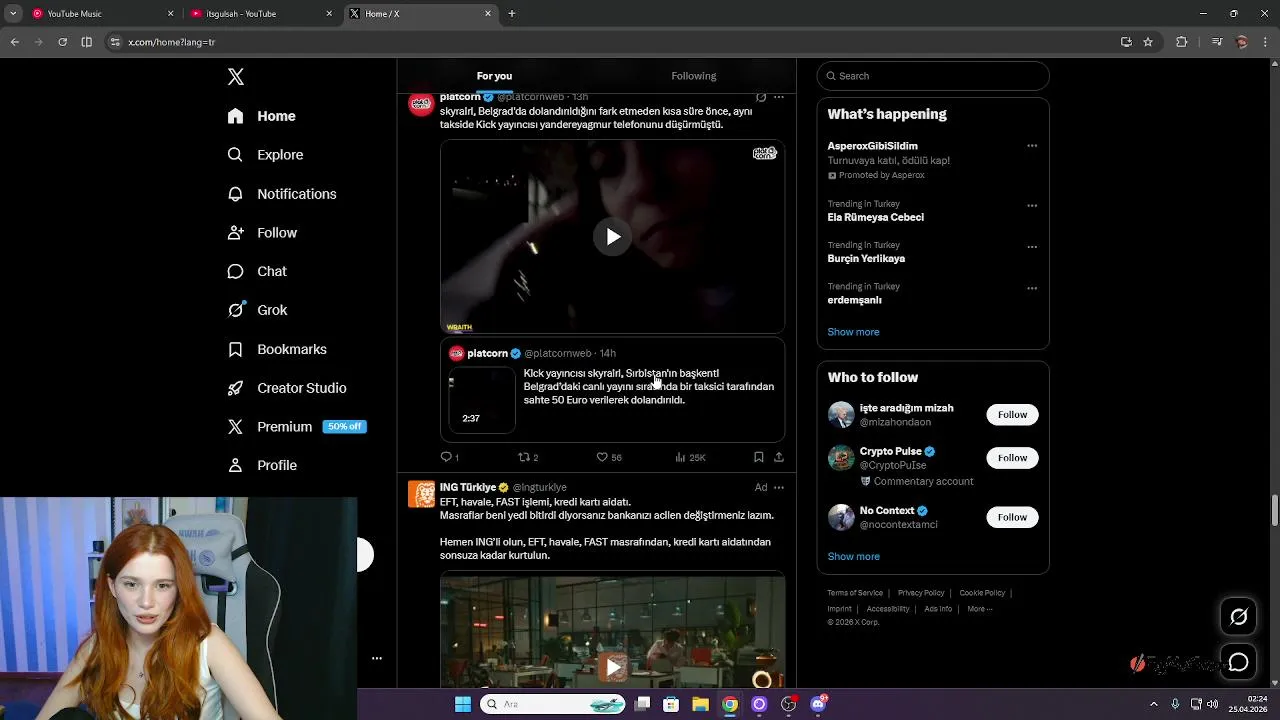1280x720 pixels.
Task: Open File Explorer from the taskbar
Action: pyautogui.click(x=701, y=704)
